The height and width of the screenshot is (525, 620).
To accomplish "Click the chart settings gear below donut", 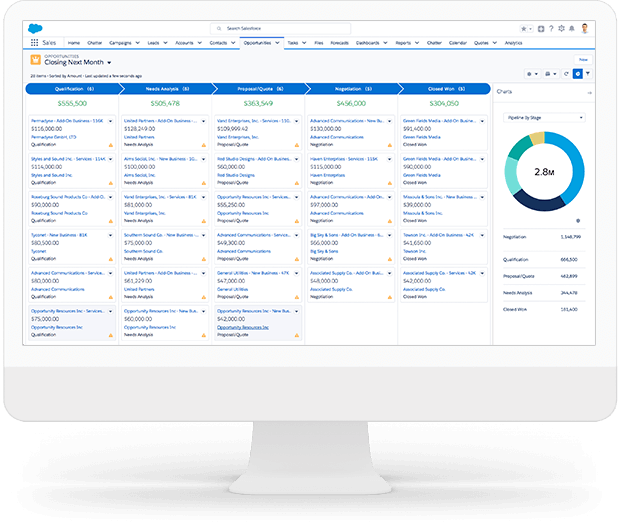I will pyautogui.click(x=578, y=221).
